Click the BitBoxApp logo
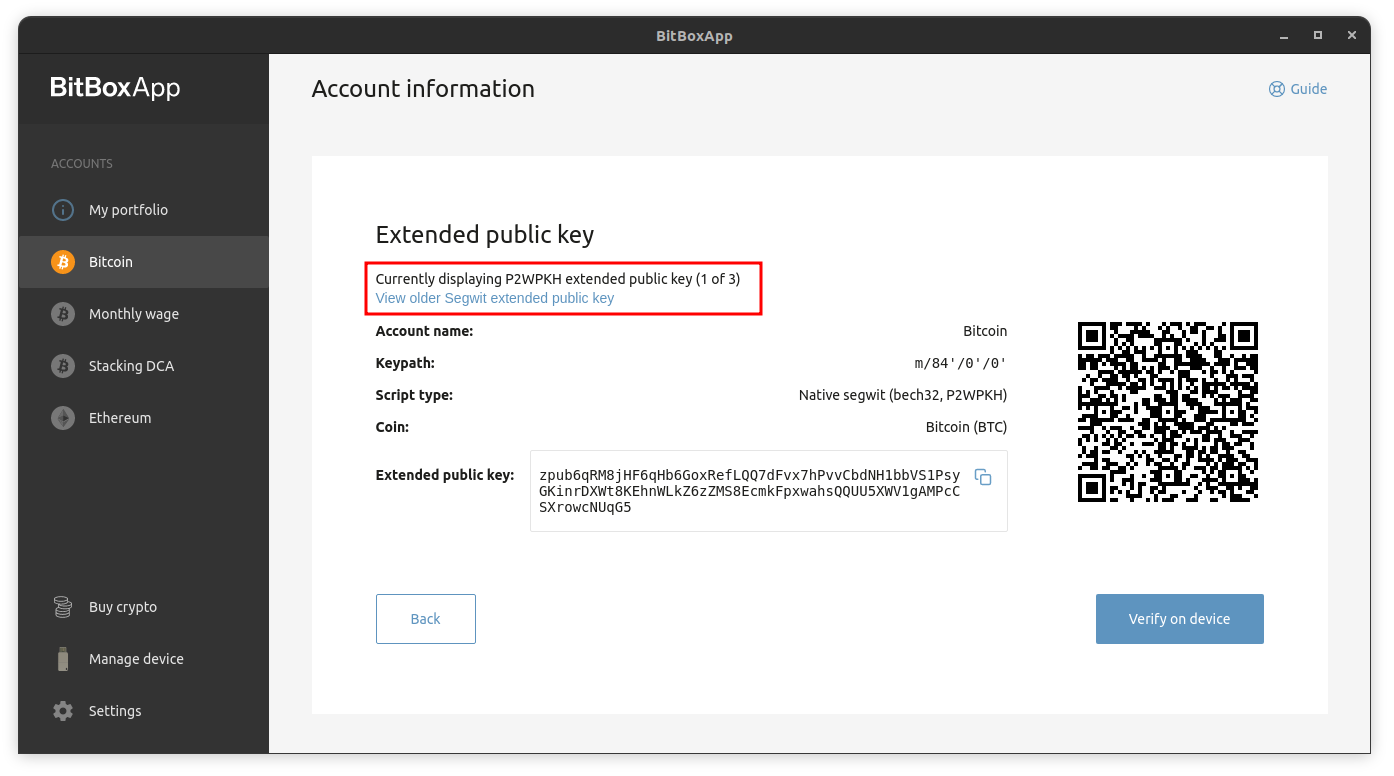The width and height of the screenshot is (1394, 776). click(x=116, y=87)
